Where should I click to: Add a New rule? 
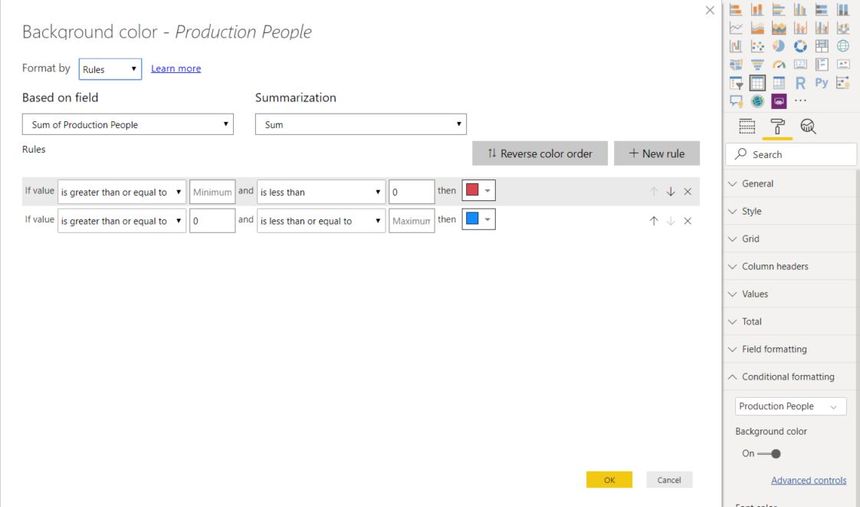pos(657,154)
